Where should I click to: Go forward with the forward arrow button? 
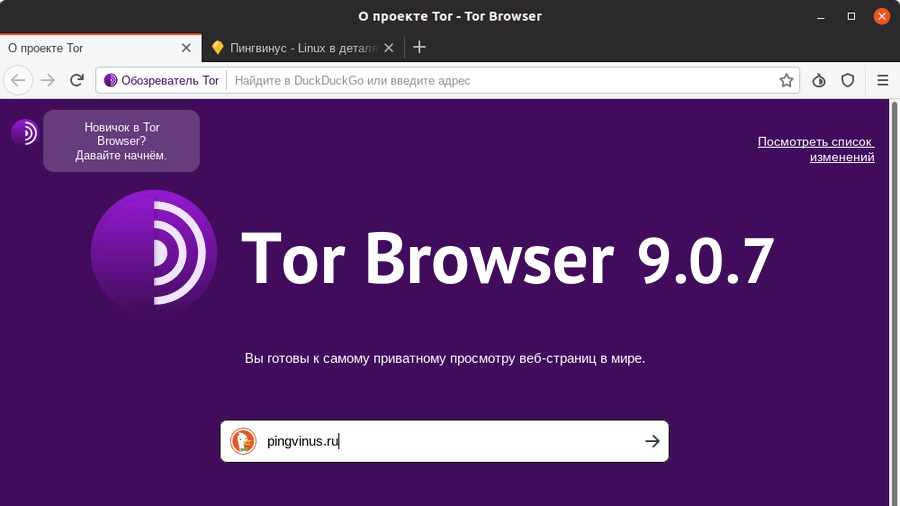coord(48,80)
